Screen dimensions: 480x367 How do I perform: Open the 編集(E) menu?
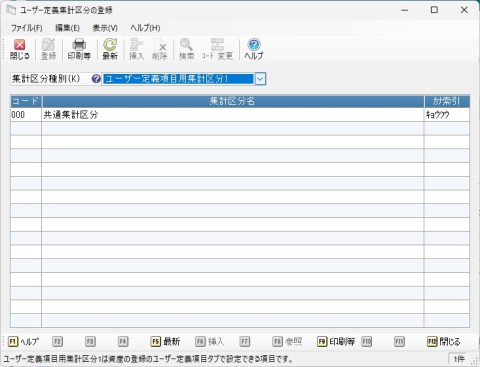[67, 28]
